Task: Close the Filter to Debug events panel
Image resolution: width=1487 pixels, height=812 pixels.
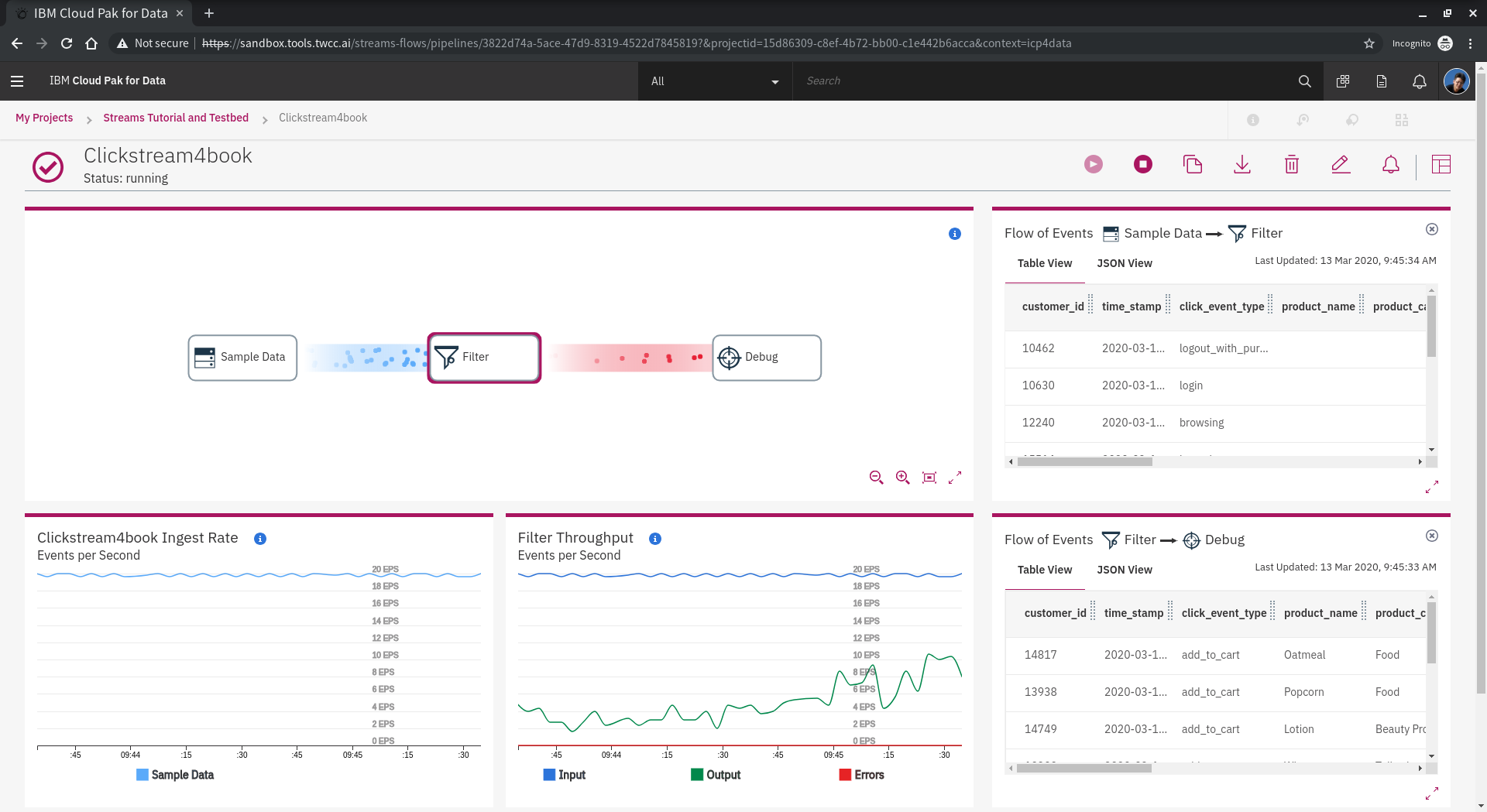Action: click(x=1432, y=536)
